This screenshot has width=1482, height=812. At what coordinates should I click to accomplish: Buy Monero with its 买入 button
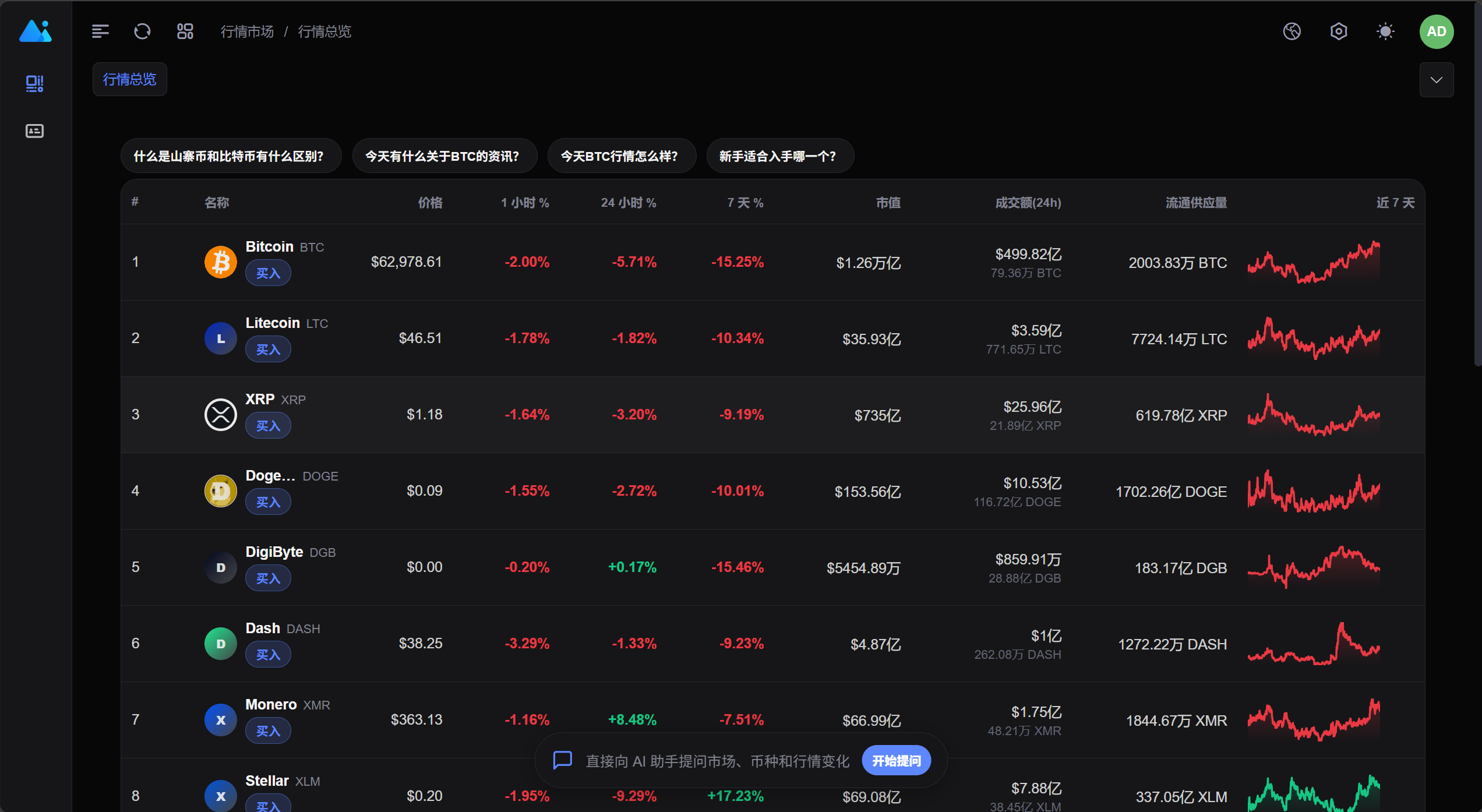[268, 731]
